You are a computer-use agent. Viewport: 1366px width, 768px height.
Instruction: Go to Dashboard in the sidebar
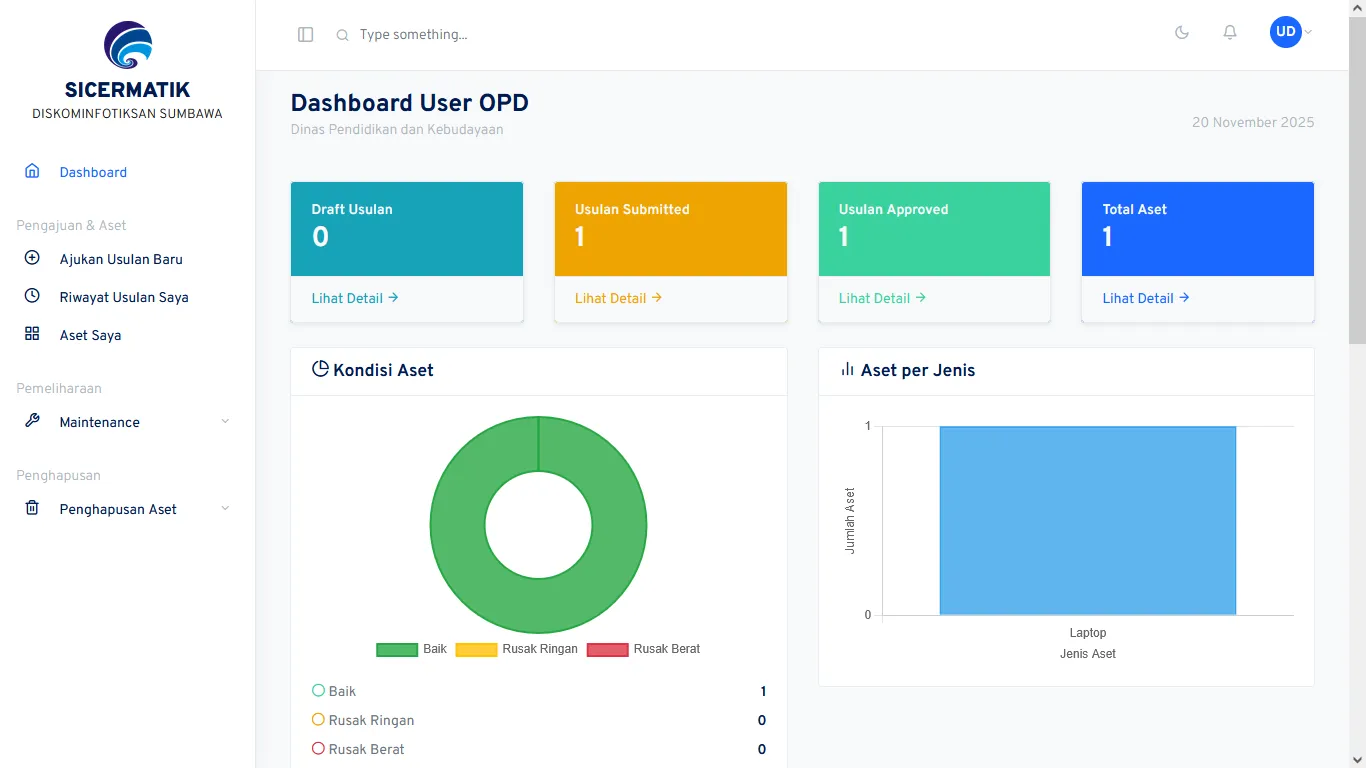tap(94, 171)
